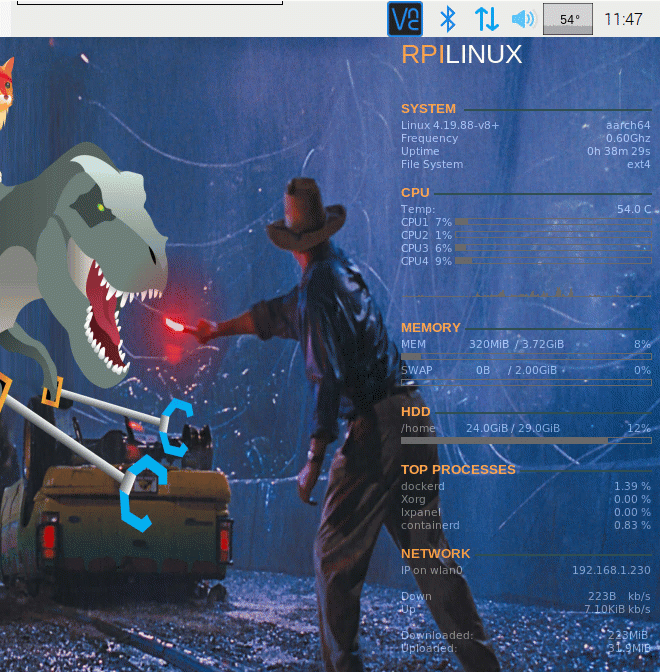Click the RPILINUX title text

click(462, 55)
